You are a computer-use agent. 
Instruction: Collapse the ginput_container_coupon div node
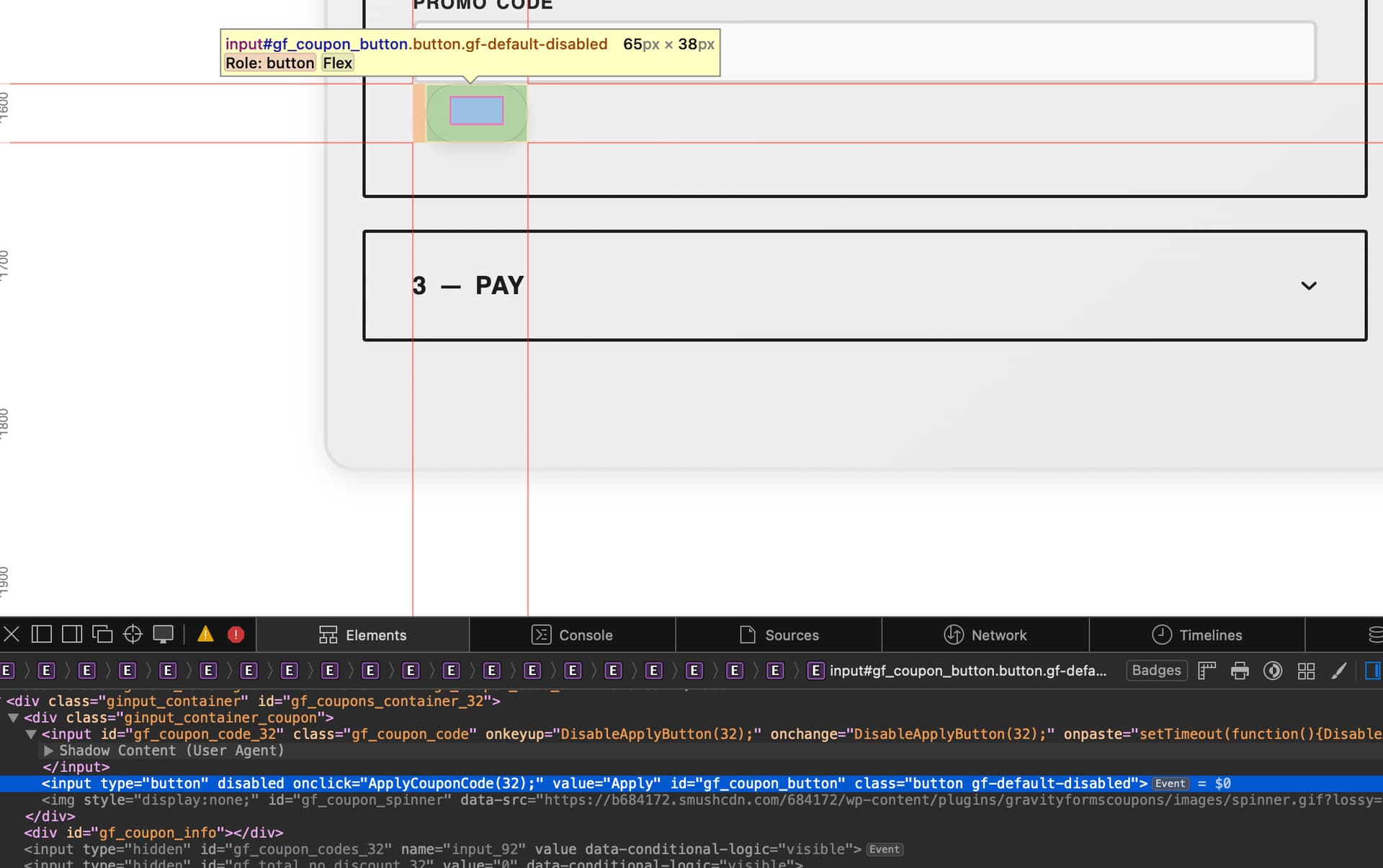13,718
